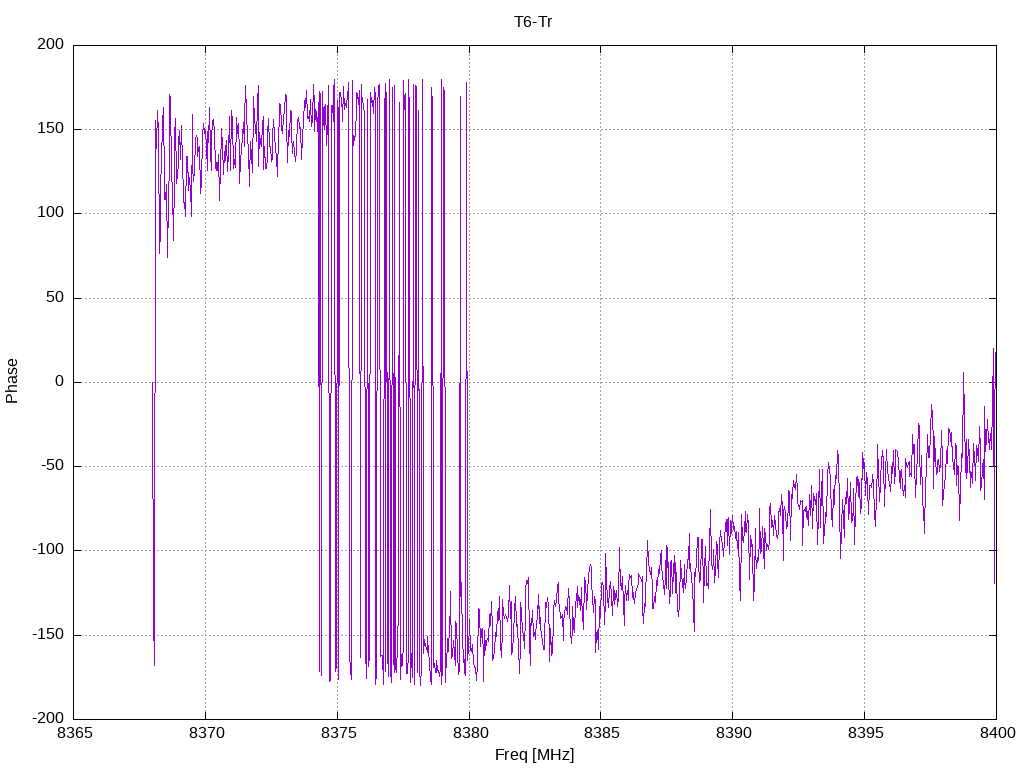Viewport: 1024px width, 768px height.
Task: Click the y-axis value 150
Action: (x=51, y=129)
